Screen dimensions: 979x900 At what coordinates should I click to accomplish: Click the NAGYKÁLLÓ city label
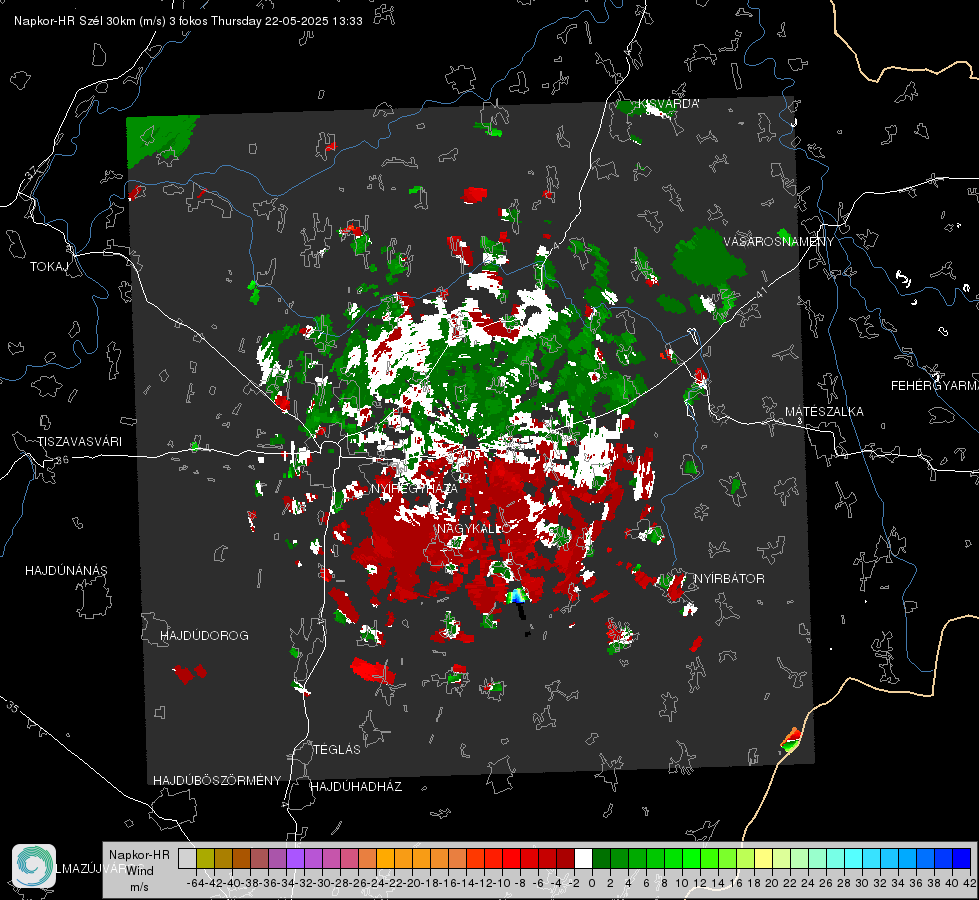[x=474, y=528]
